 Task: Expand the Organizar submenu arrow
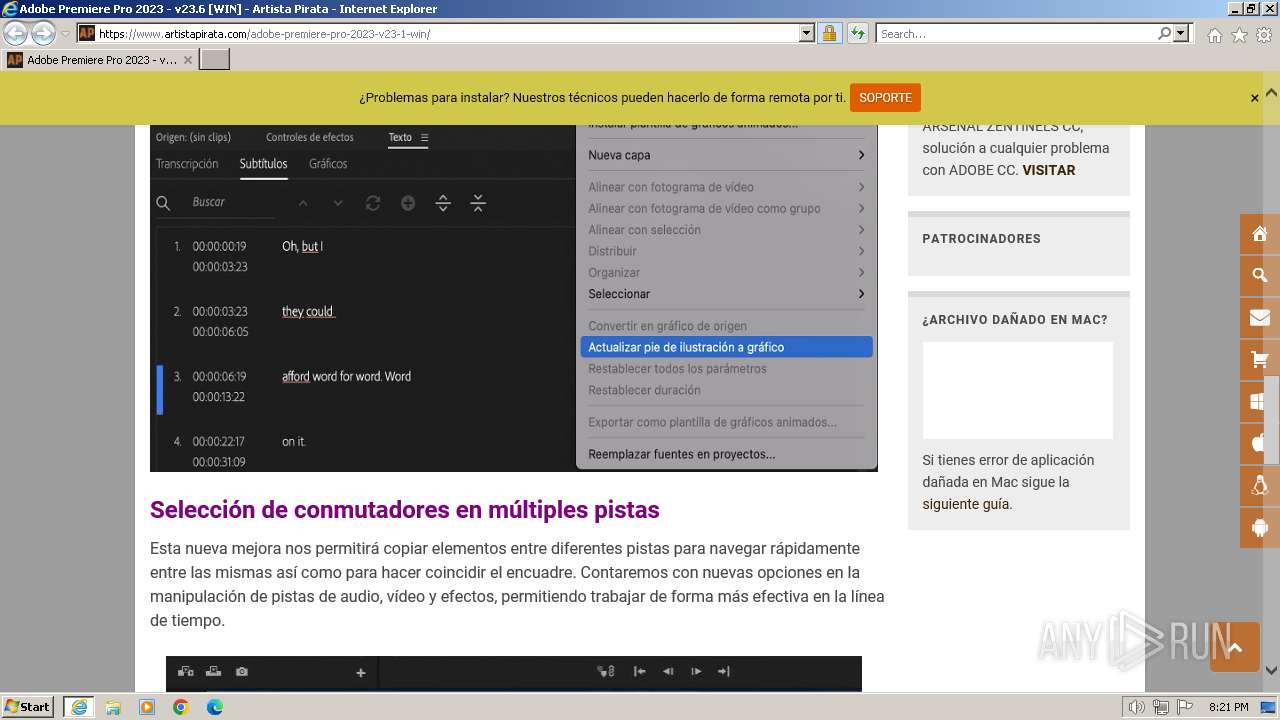[861, 272]
